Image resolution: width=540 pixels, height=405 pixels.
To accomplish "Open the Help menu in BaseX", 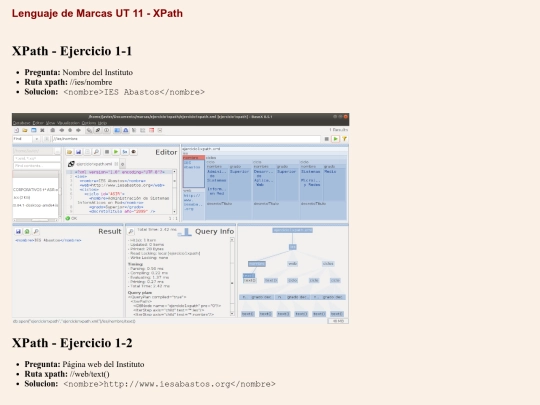I will coord(102,123).
